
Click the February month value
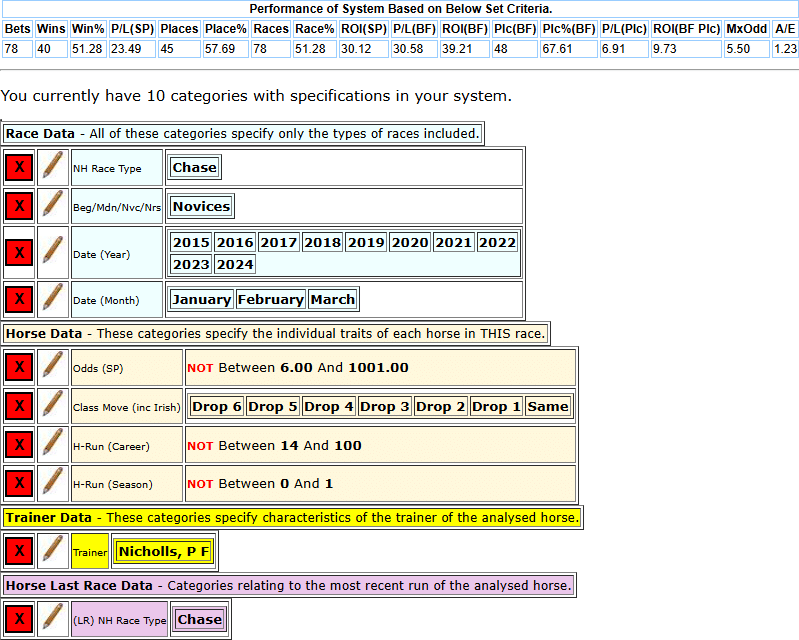271,299
